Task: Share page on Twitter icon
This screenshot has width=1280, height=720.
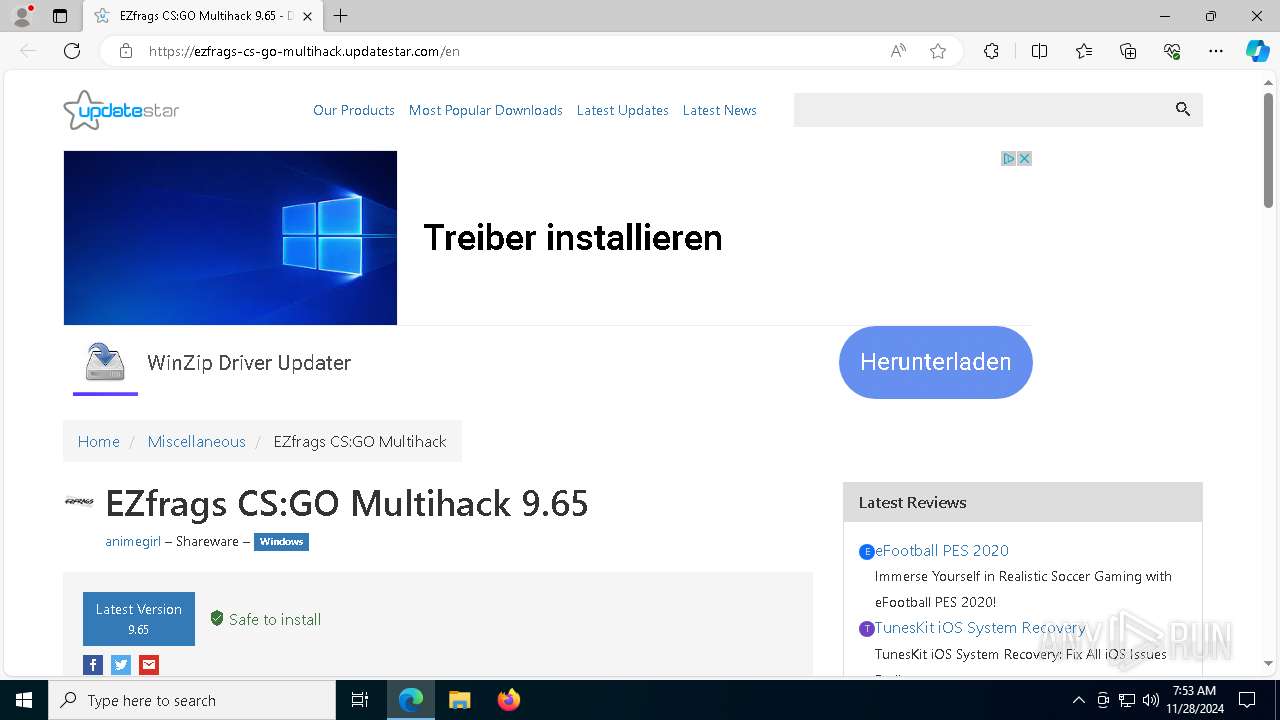Action: pos(121,665)
